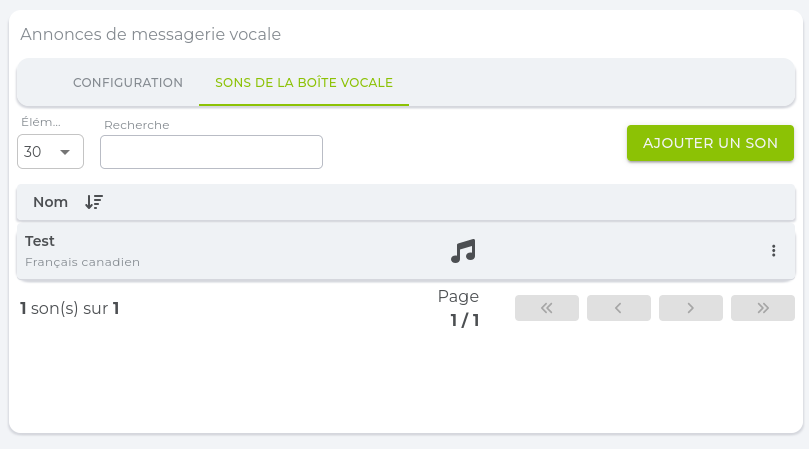Go to the next page of sounds
The image size is (809, 449).
(x=691, y=308)
